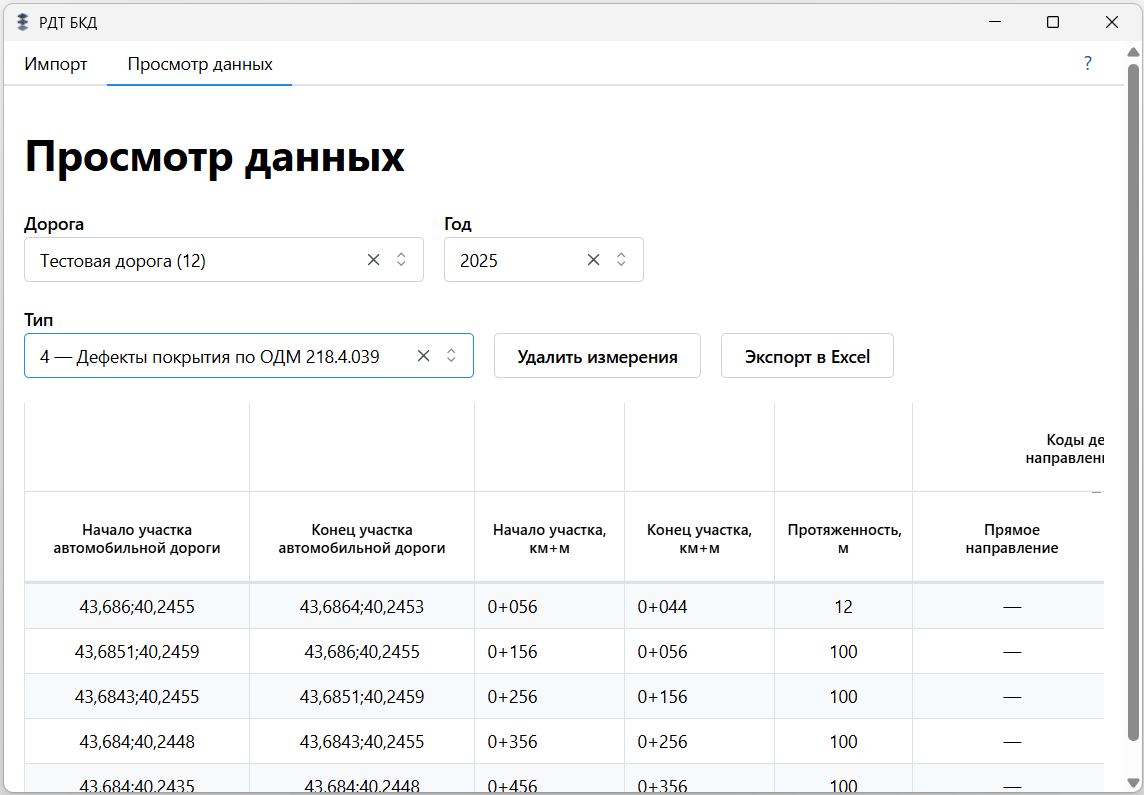Focus the 2025 year field

(544, 260)
